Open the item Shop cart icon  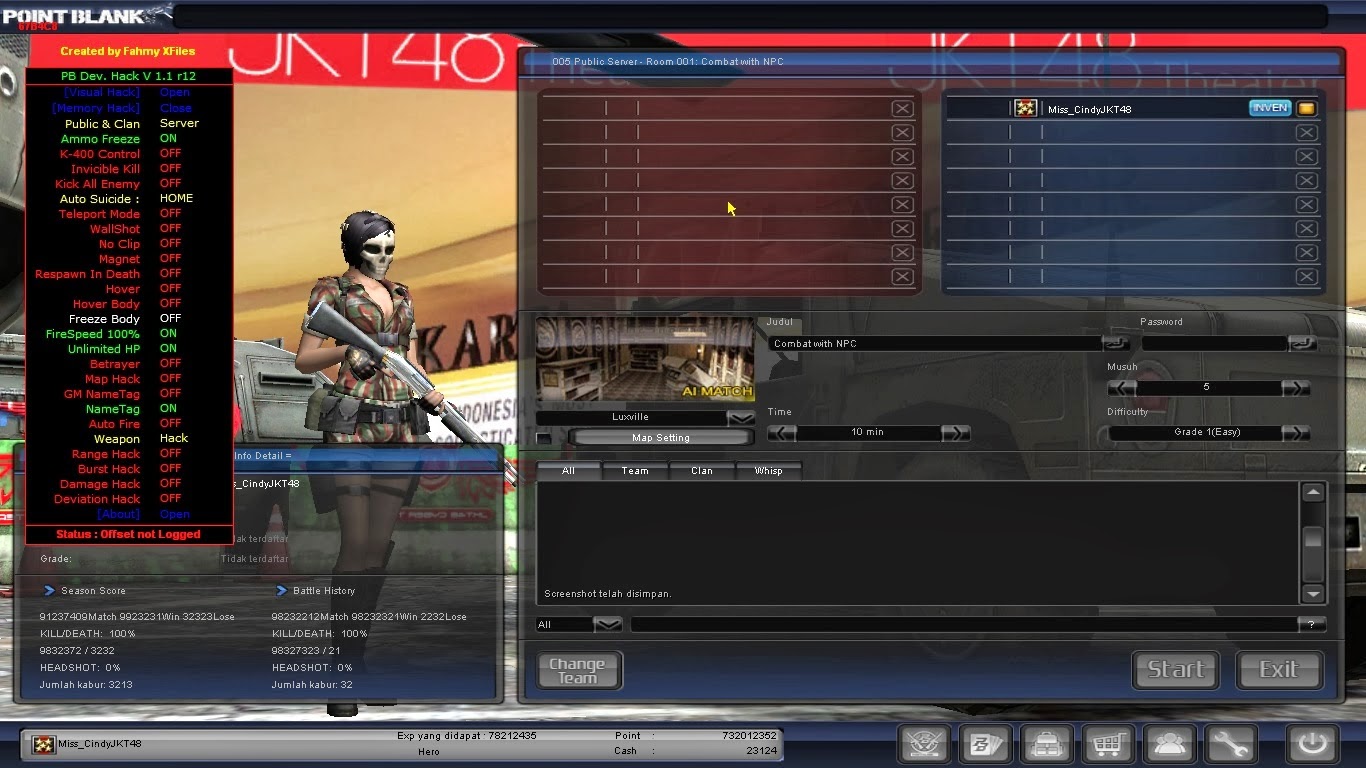click(x=1108, y=744)
